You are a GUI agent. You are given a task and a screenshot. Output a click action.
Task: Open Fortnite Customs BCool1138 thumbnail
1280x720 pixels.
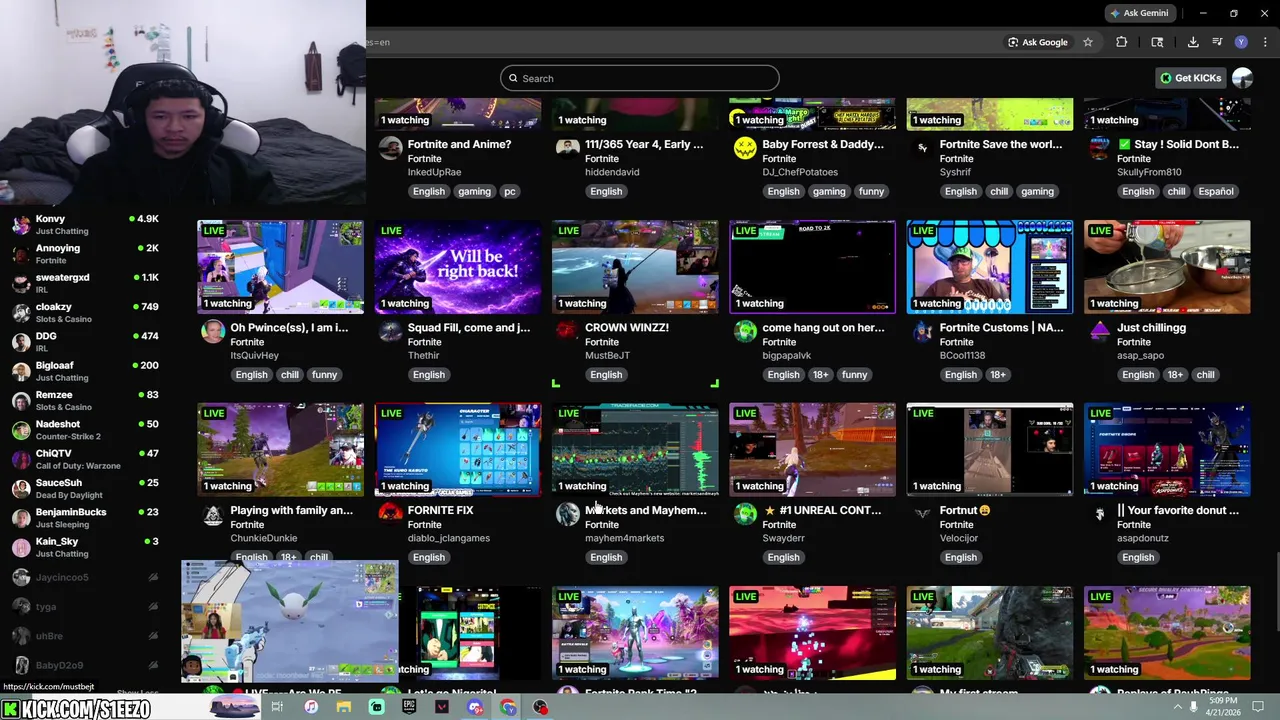(990, 267)
